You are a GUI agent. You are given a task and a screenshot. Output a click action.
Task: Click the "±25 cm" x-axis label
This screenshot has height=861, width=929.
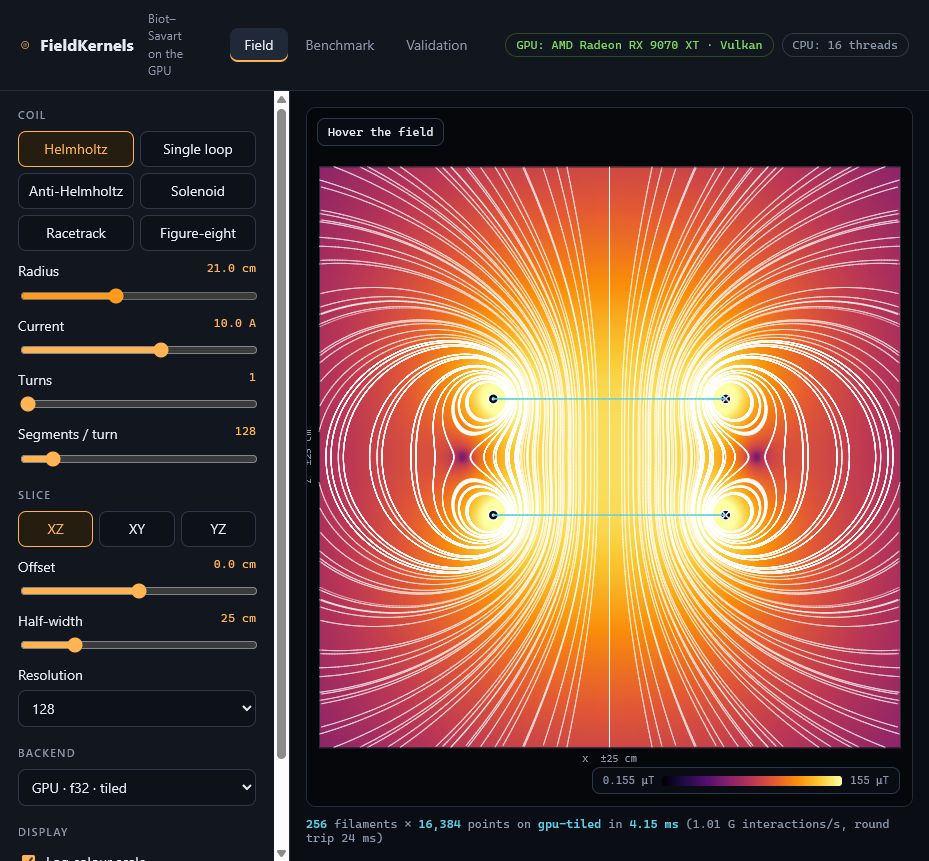619,758
